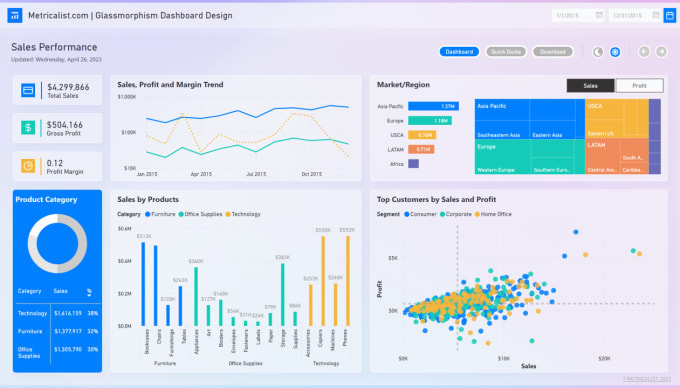Viewport: 680px width, 388px height.
Task: Click the Sales by Products title
Action: coord(148,199)
